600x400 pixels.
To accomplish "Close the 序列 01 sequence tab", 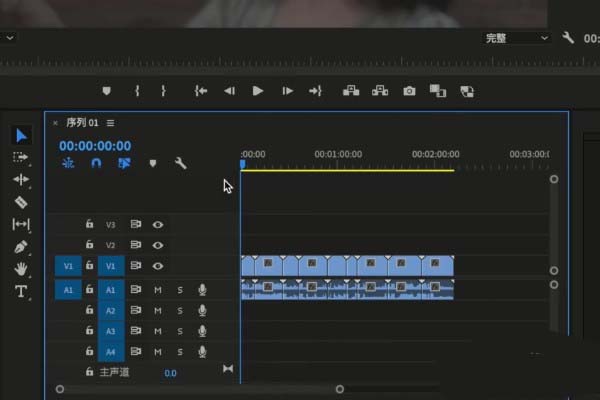I will click(55, 123).
